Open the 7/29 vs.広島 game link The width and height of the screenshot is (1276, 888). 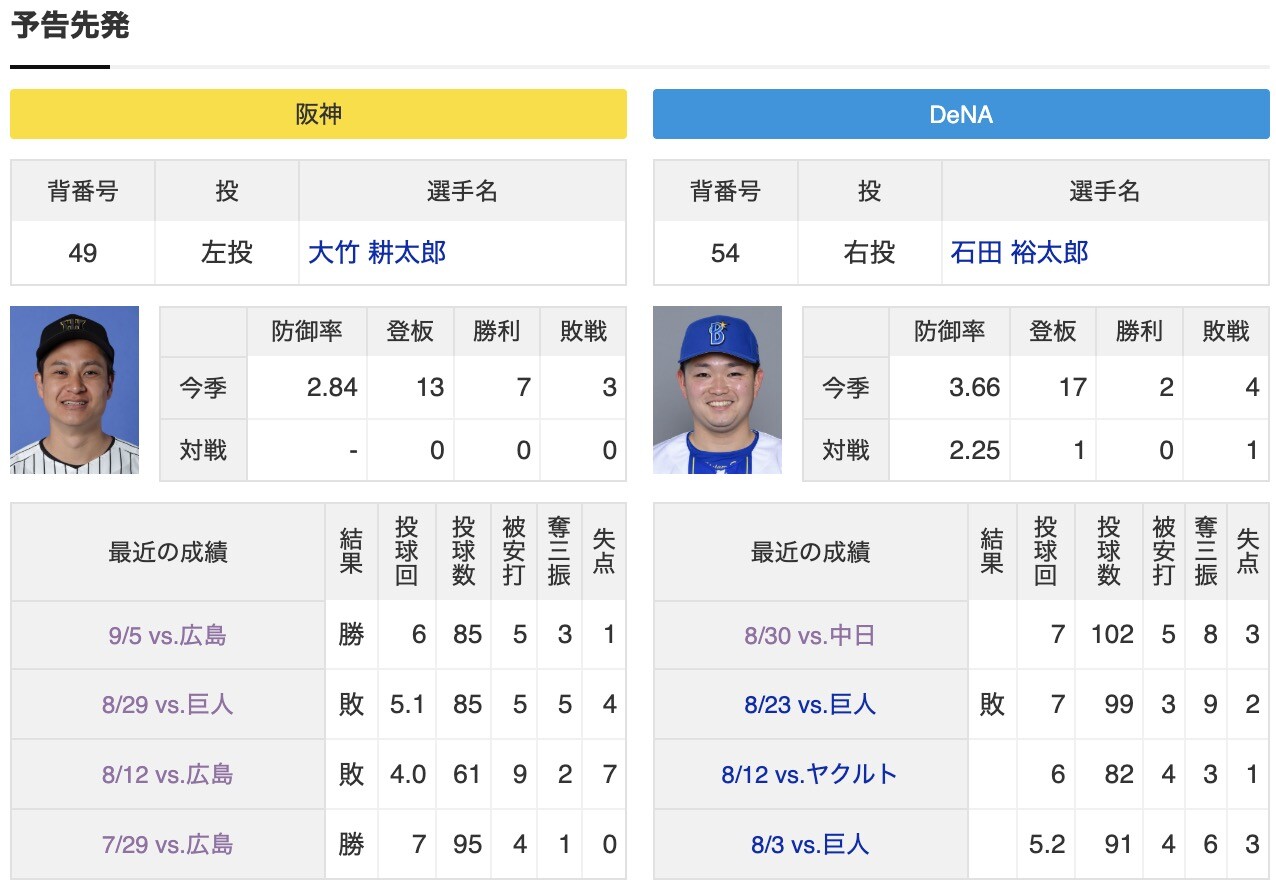tap(168, 844)
